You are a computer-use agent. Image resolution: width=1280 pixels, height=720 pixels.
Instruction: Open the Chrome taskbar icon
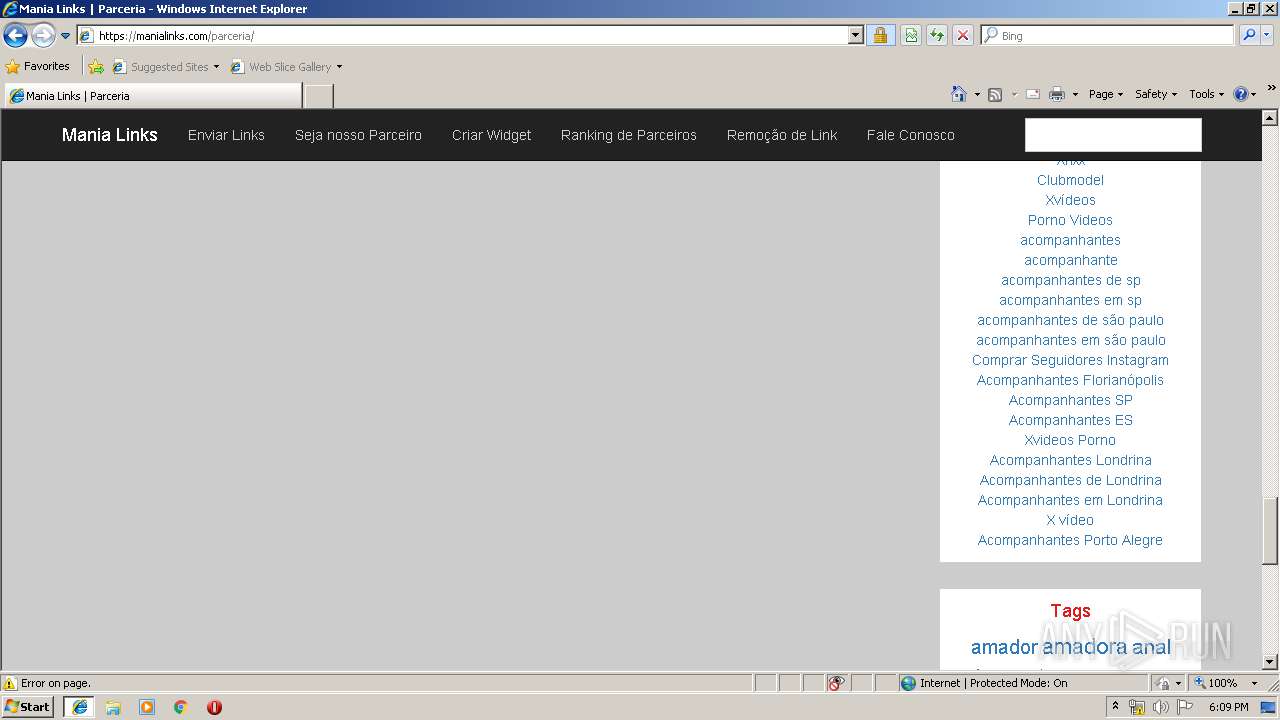(x=181, y=707)
